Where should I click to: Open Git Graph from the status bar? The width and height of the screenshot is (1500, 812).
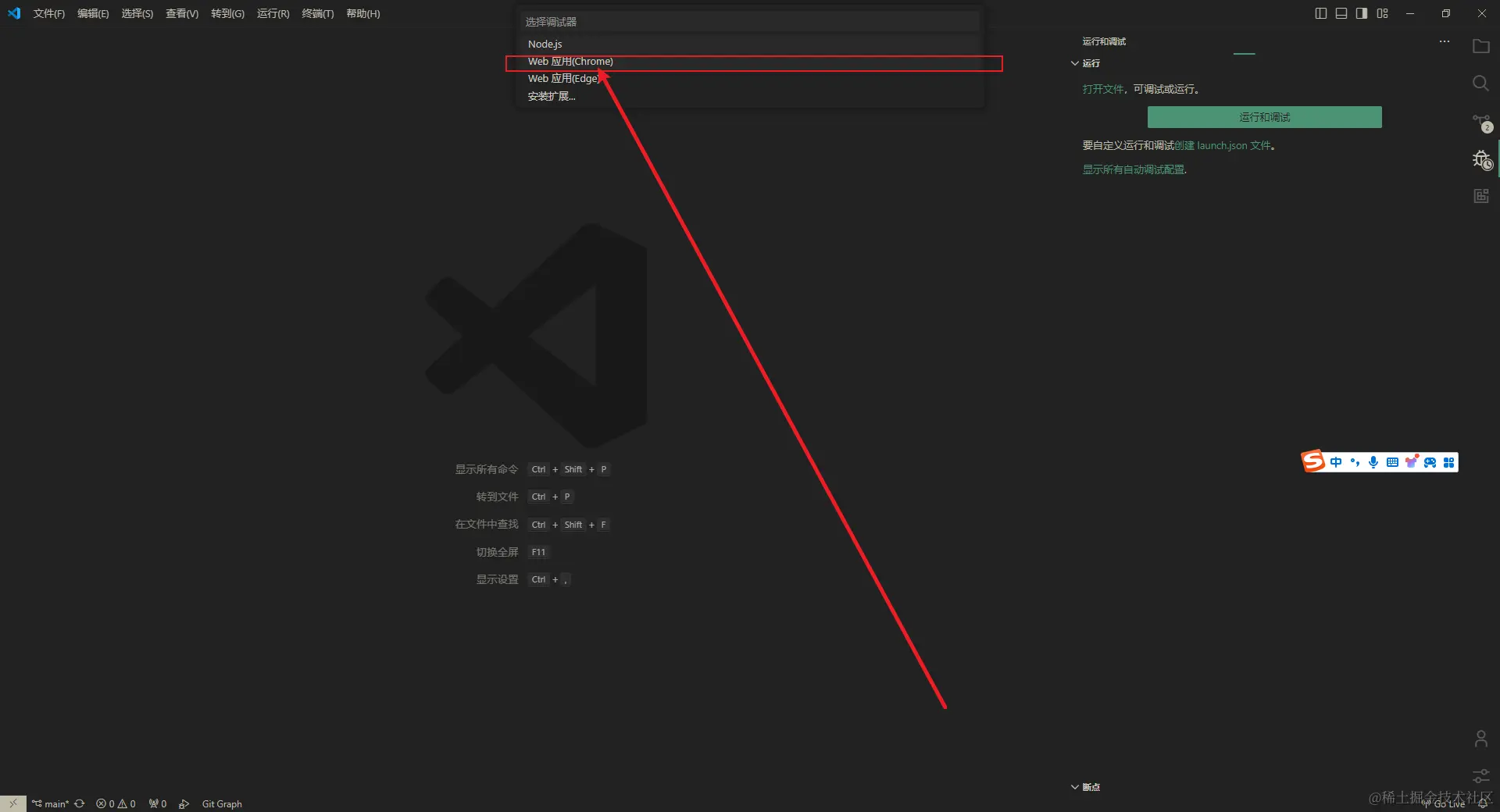[x=222, y=803]
